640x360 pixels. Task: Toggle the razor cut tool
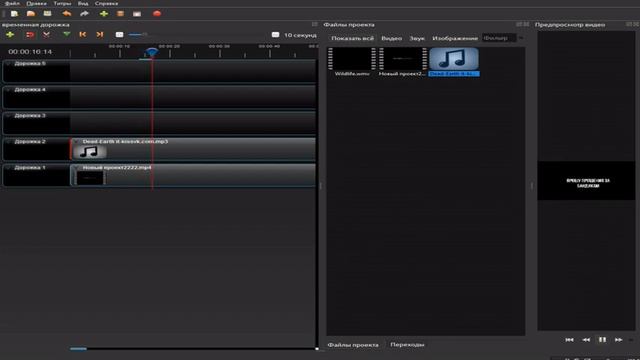pyautogui.click(x=47, y=35)
